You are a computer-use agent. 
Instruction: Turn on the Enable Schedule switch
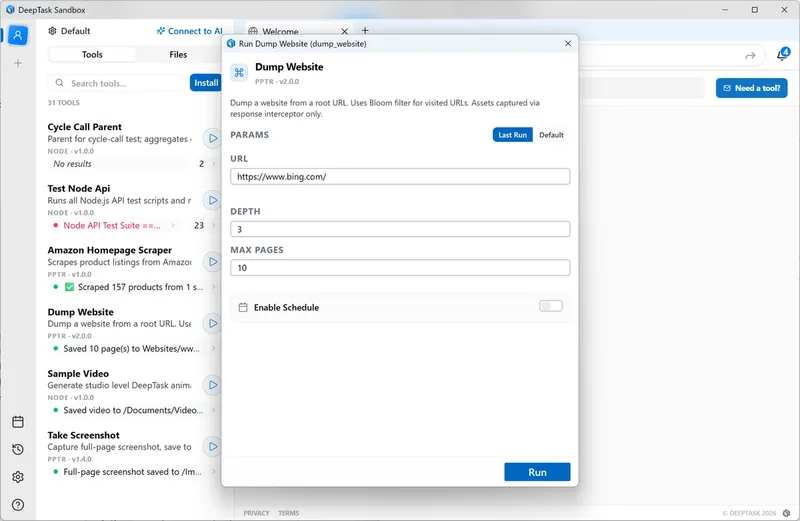pos(550,307)
